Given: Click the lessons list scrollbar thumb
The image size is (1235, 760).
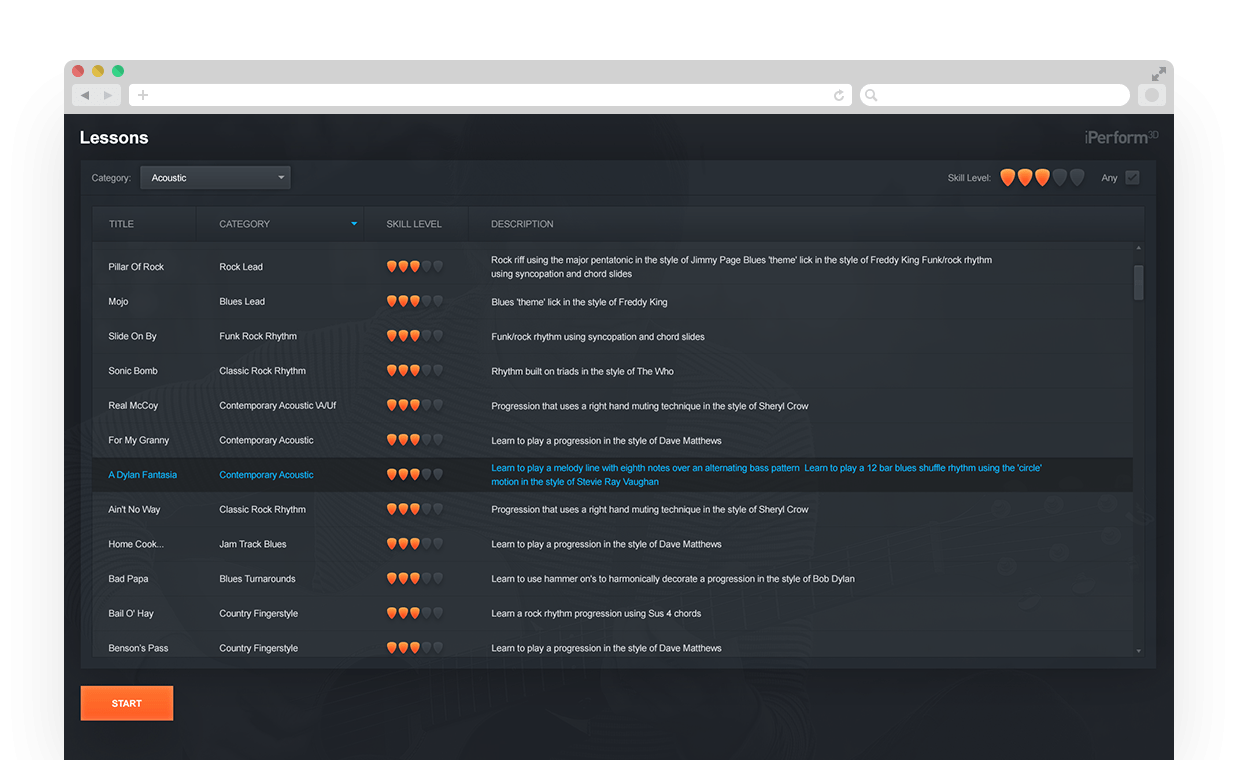Looking at the screenshot, I should click(x=1138, y=281).
